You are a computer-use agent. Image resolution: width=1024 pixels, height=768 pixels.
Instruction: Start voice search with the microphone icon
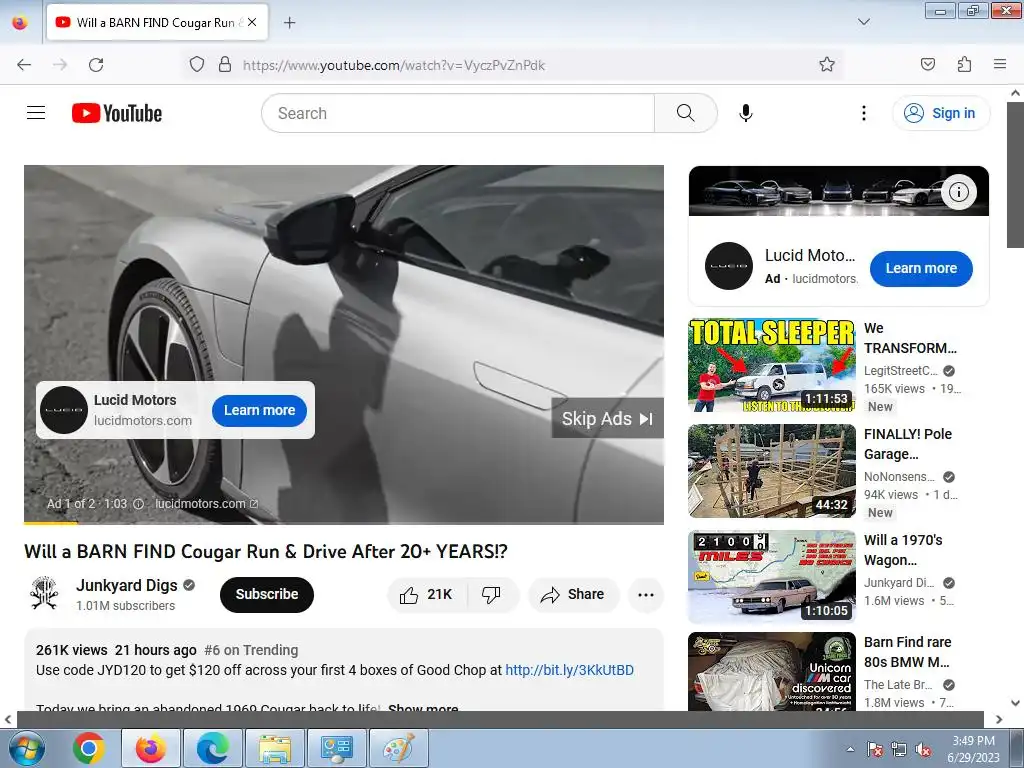tap(746, 113)
